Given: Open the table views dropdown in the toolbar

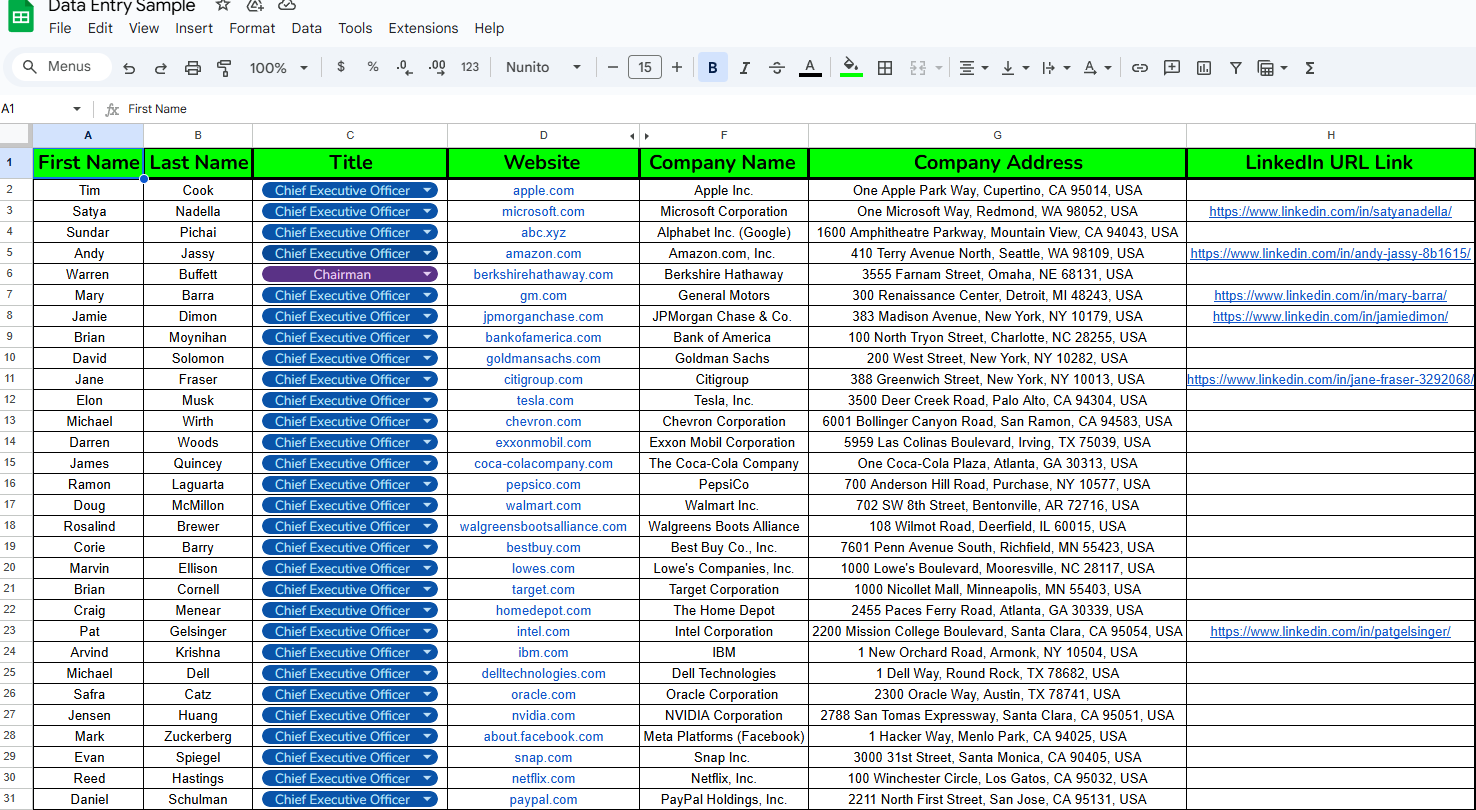Looking at the screenshot, I should 1272,68.
